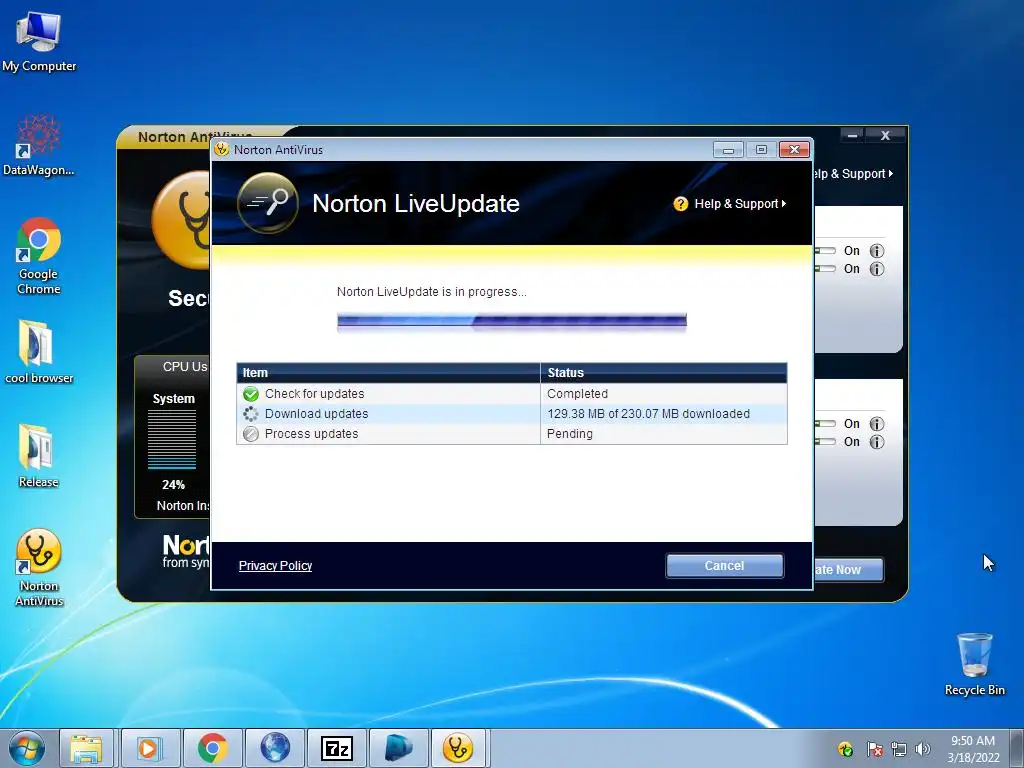Image resolution: width=1024 pixels, height=768 pixels.
Task: Open the blue app icon next to 7-Zip
Action: click(x=398, y=748)
